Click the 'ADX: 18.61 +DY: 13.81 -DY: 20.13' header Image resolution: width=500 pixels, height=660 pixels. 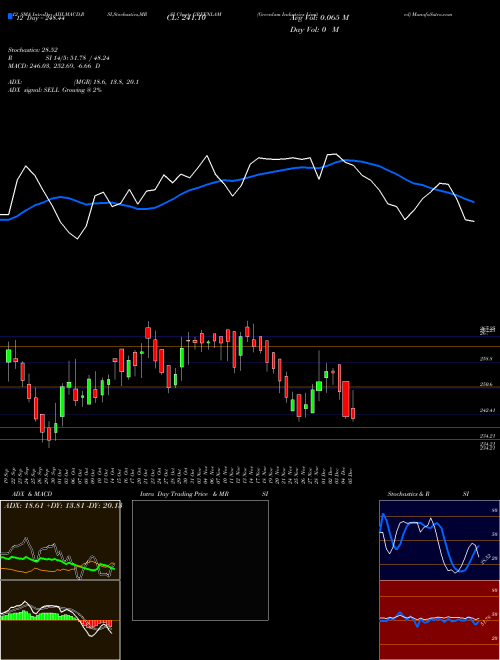[63, 506]
